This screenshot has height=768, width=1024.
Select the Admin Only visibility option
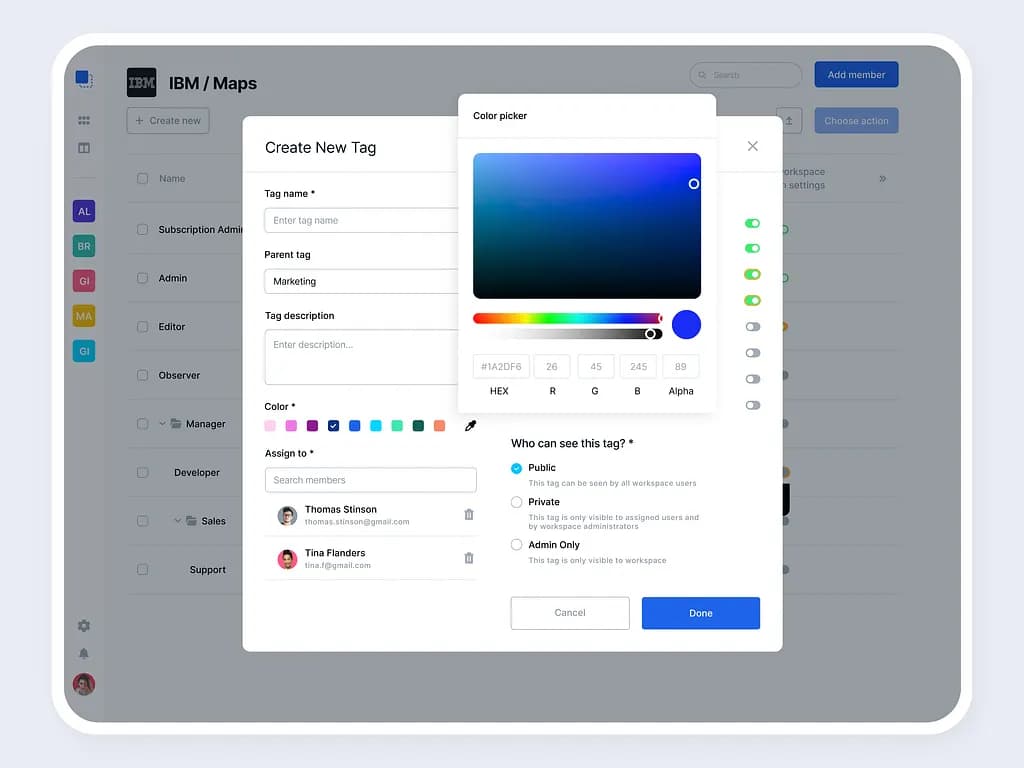(515, 545)
